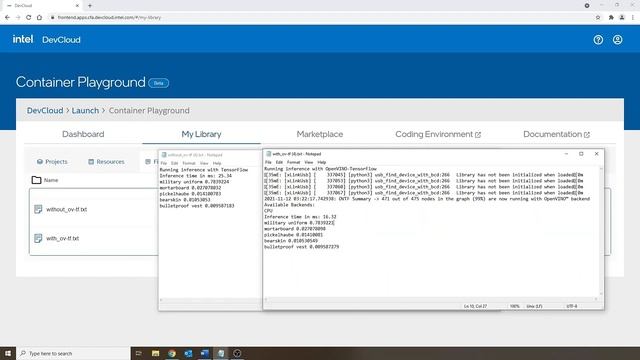Open View menu in with_ov-tf Notepad
This screenshot has height=360, width=640.
click(309, 162)
